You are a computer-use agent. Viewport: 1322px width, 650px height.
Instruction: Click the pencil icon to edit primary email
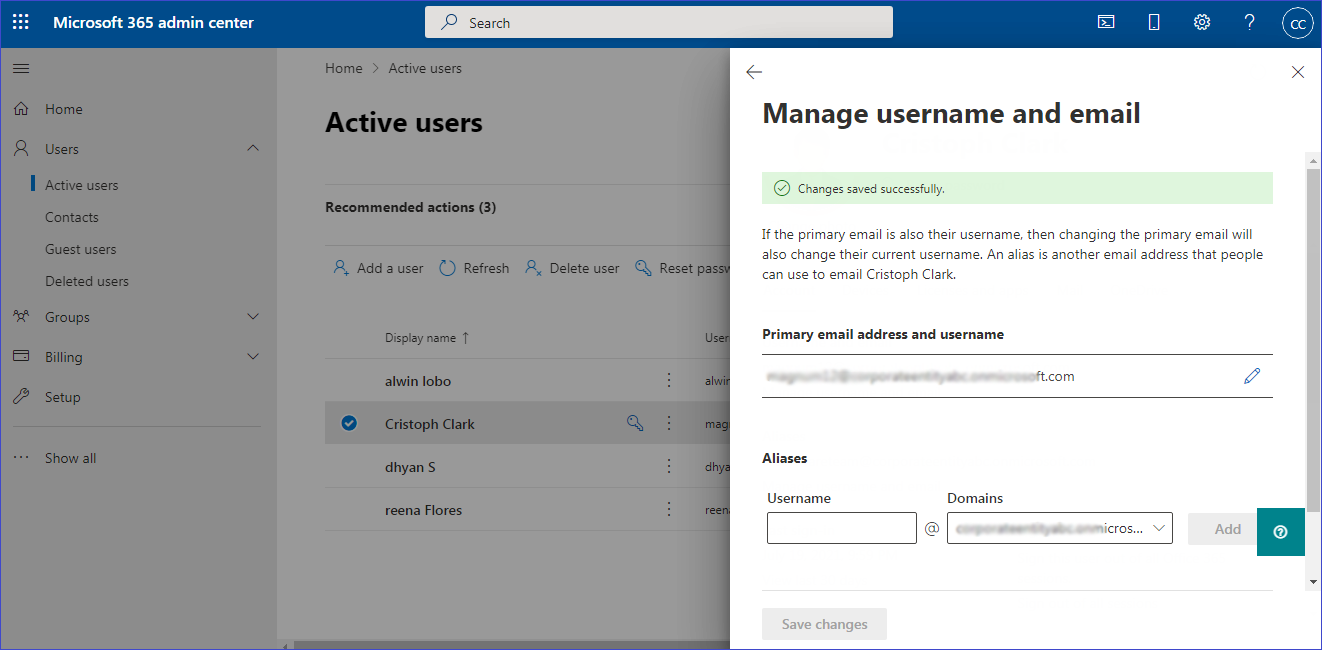(1252, 376)
